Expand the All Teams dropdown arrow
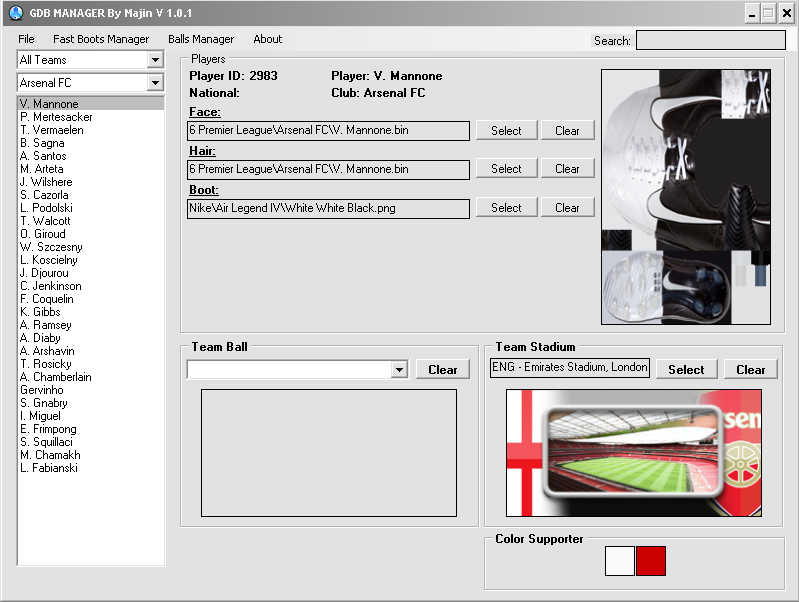Screen dimensions: 799x602 [155, 60]
